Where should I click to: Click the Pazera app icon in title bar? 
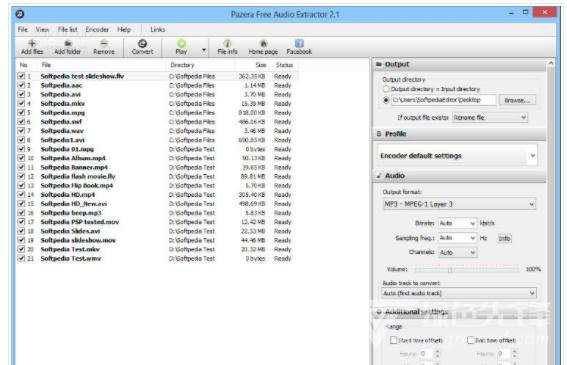coord(20,14)
